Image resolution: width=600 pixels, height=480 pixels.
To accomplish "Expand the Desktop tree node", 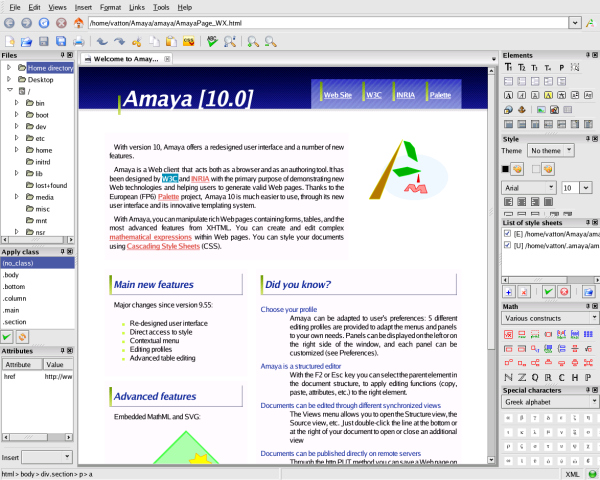I will 8,79.
